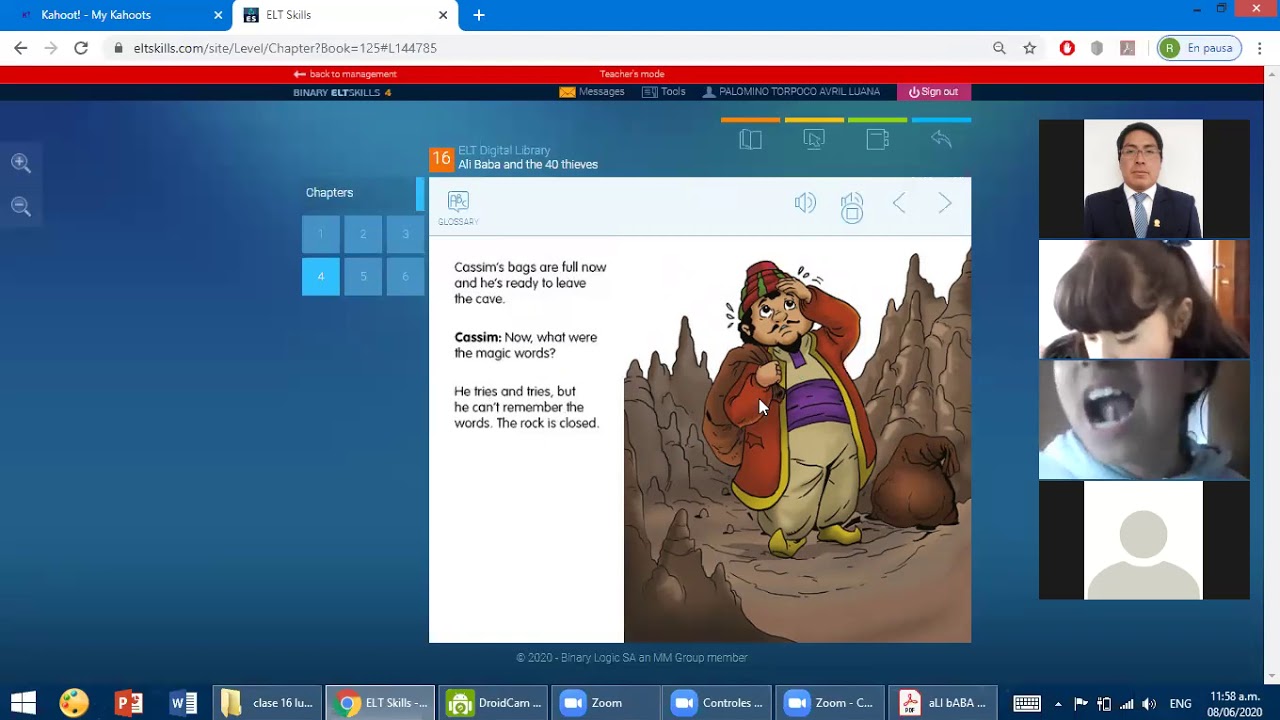The height and width of the screenshot is (720, 1280).
Task: Go to the next page of the story
Action: click(x=945, y=204)
